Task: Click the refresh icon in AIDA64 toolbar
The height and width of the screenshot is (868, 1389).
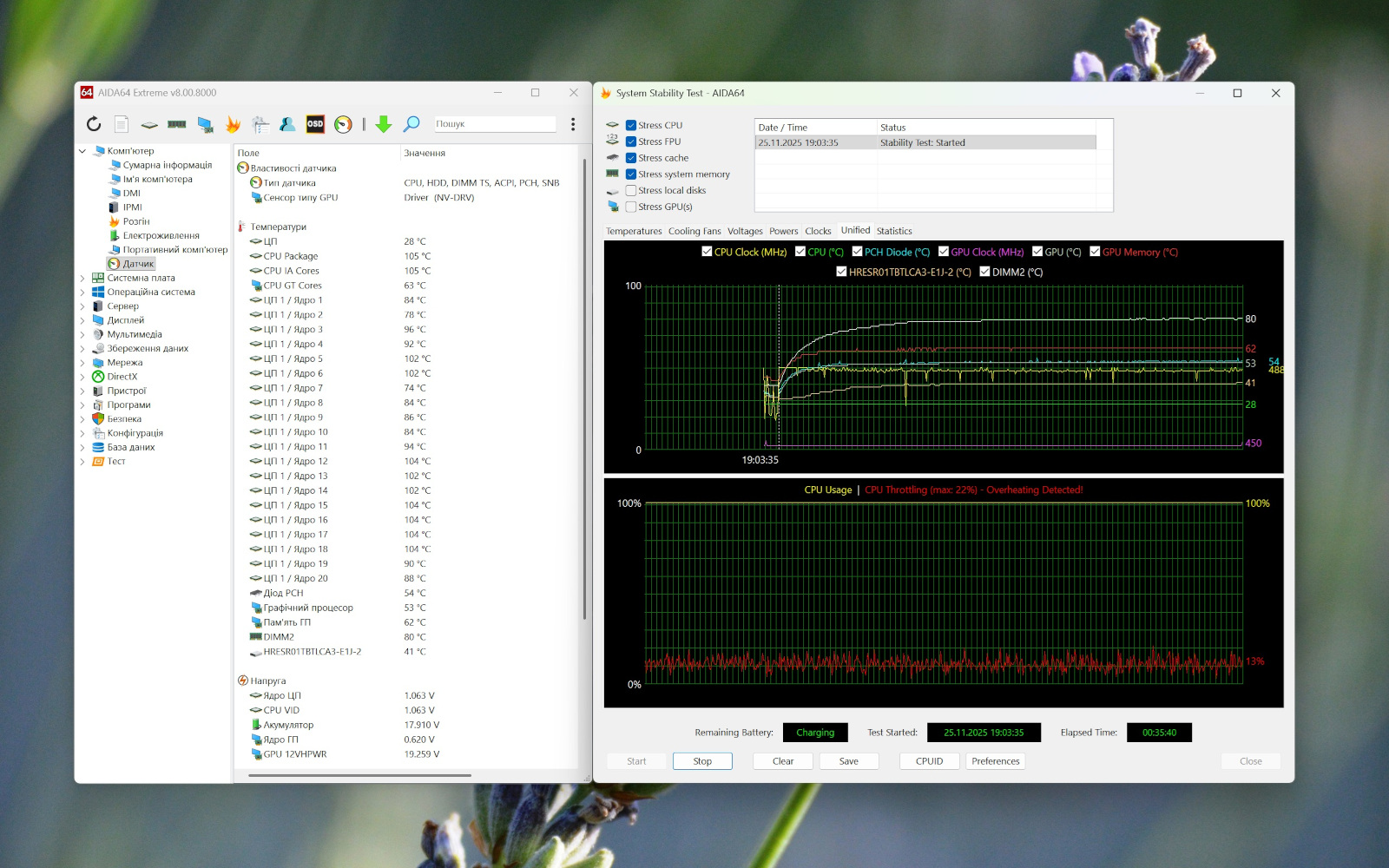Action: tap(94, 124)
